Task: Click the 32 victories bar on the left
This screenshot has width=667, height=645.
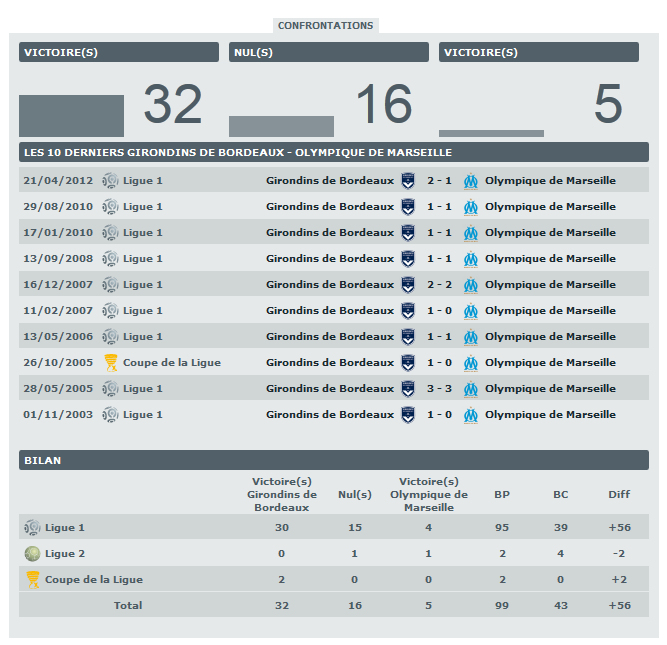Action: click(x=71, y=116)
